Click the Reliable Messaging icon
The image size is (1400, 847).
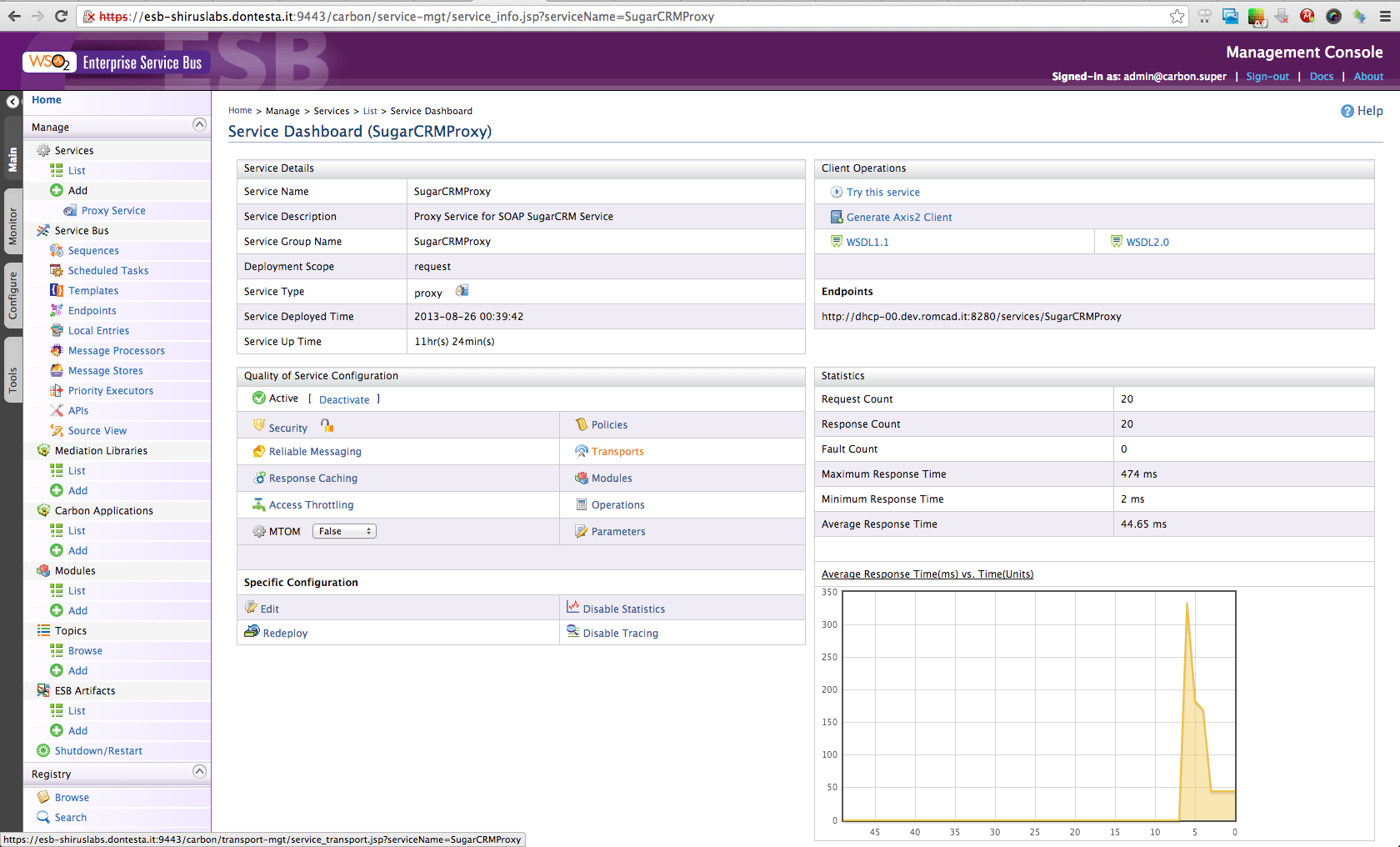(259, 451)
